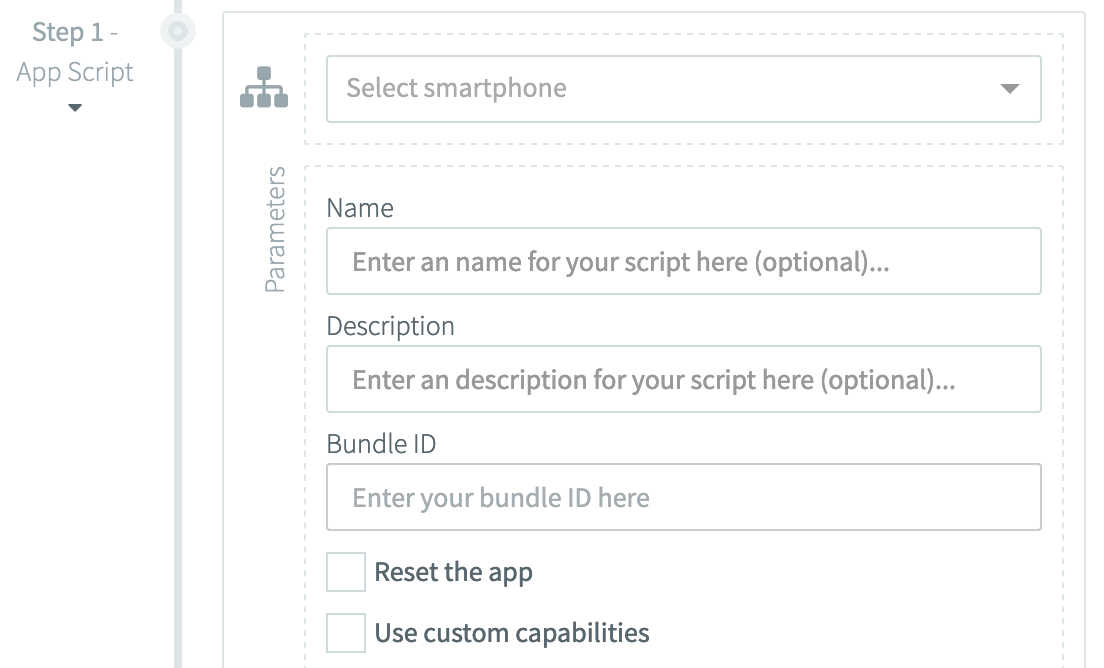Click the Name field label
The image size is (1104, 668).
coord(360,208)
